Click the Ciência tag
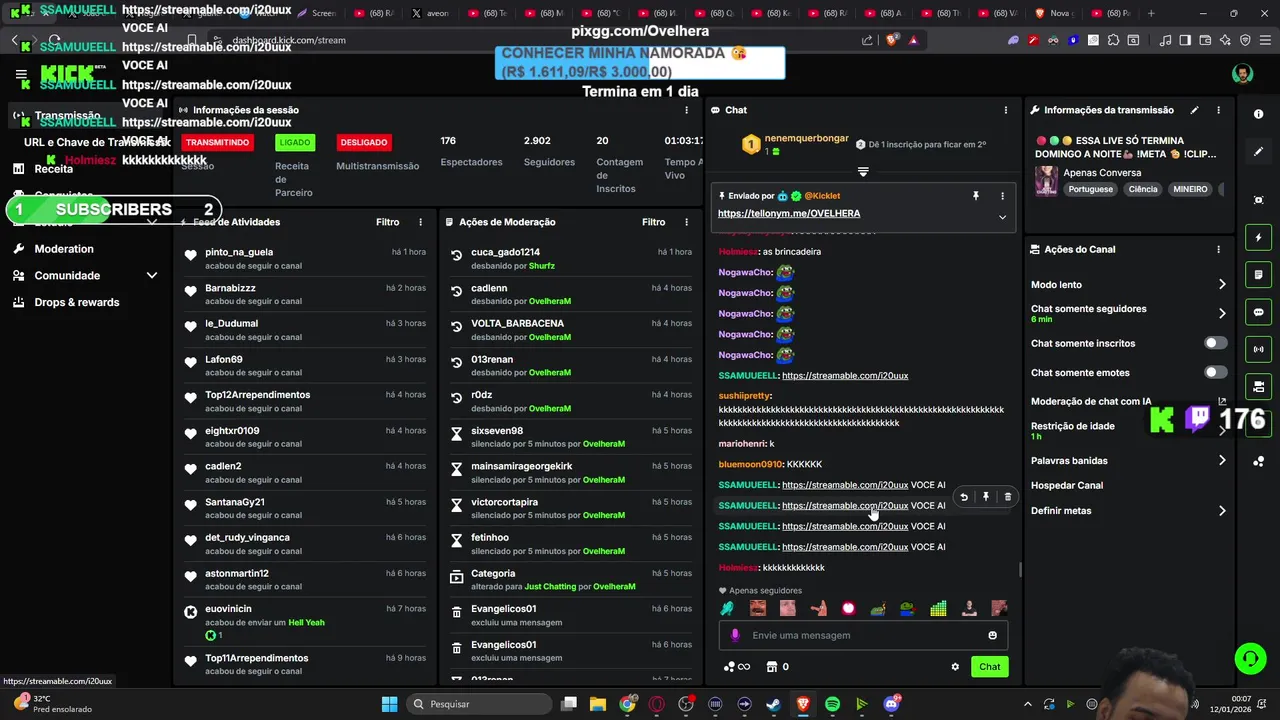 coord(1143,189)
